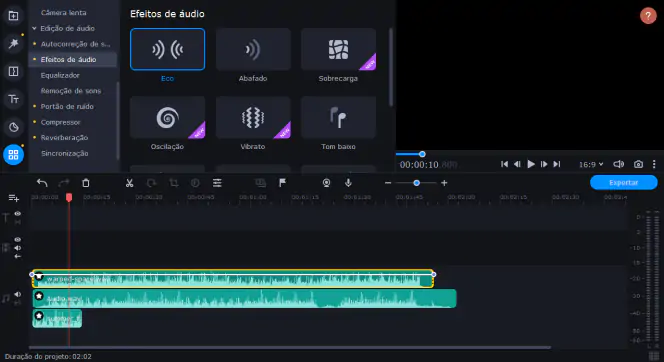This screenshot has width=664, height=362.
Task: Delete selected clip with trash icon
Action: point(86,183)
